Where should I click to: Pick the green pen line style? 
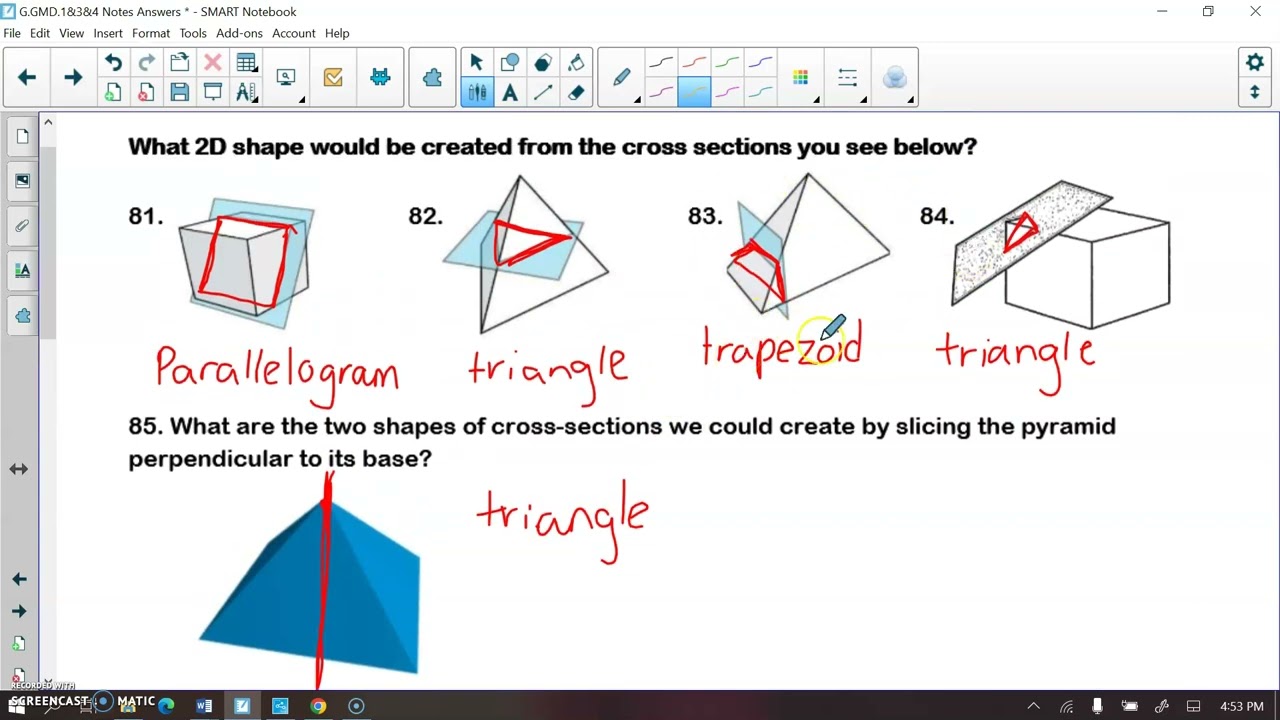[x=727, y=63]
